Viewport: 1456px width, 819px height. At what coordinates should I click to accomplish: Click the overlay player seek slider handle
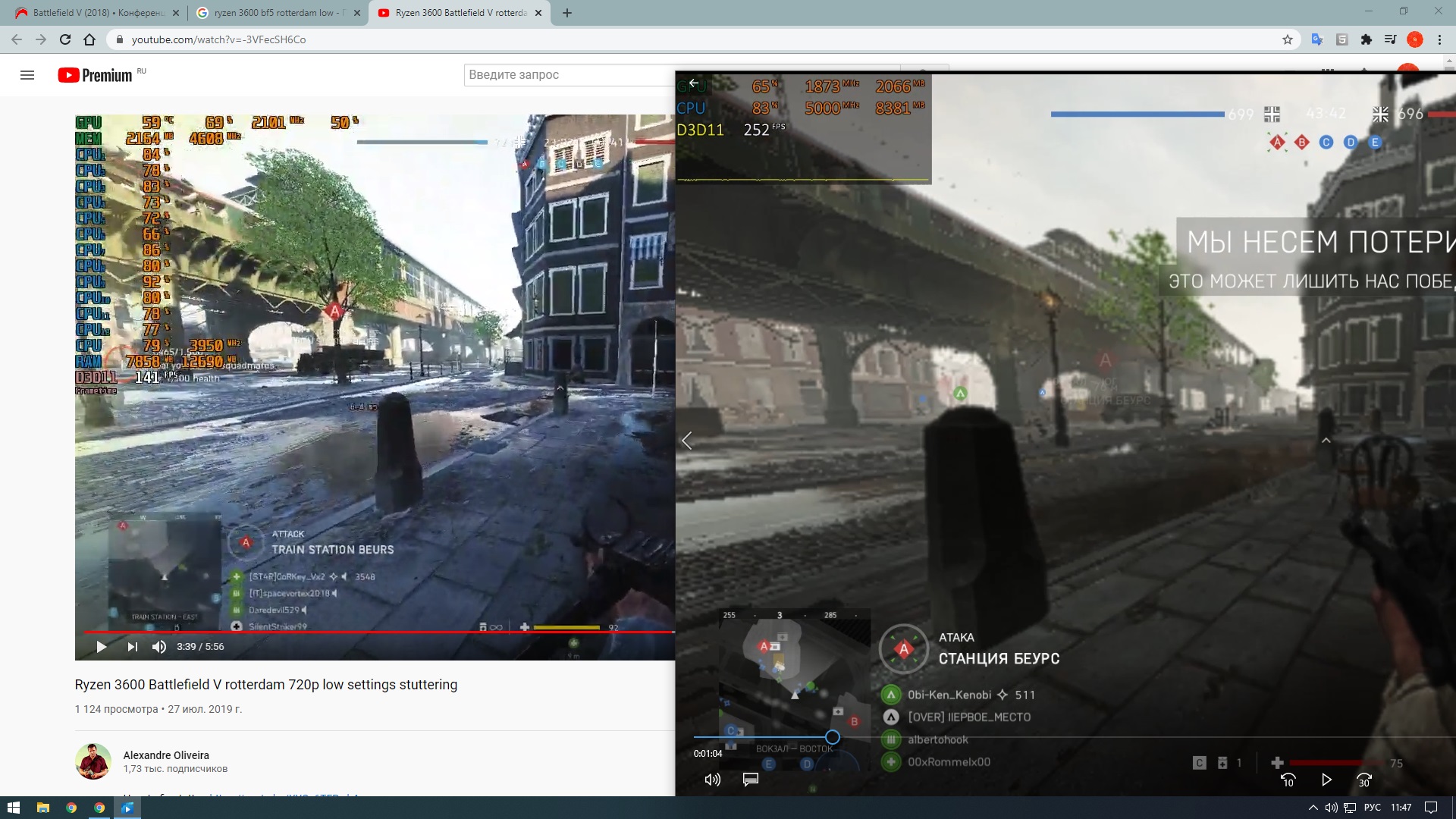point(832,737)
